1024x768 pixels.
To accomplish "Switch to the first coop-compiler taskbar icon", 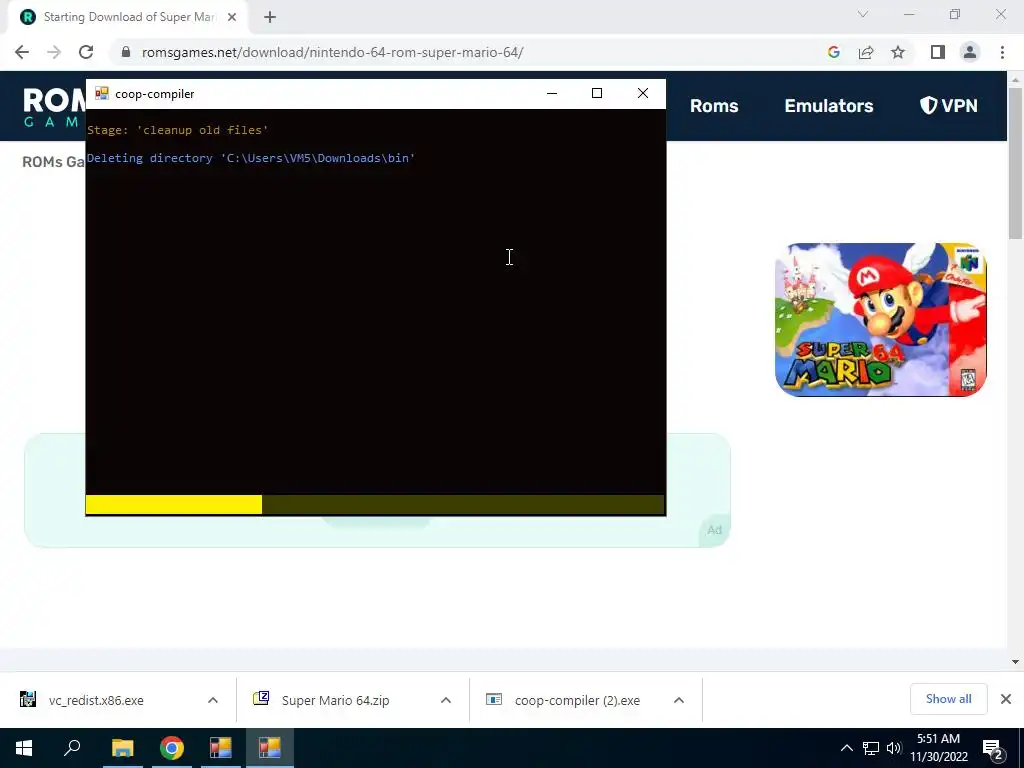I will pyautogui.click(x=221, y=748).
